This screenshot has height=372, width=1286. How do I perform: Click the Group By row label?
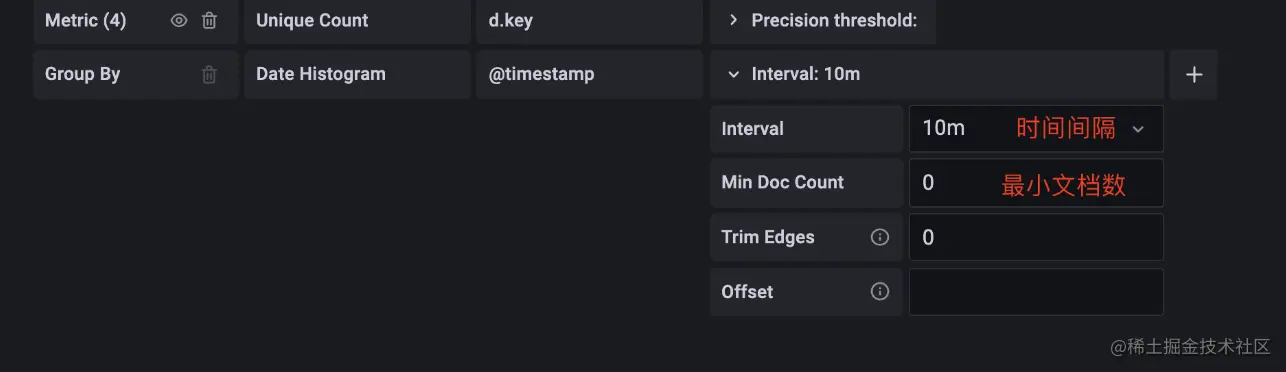83,74
